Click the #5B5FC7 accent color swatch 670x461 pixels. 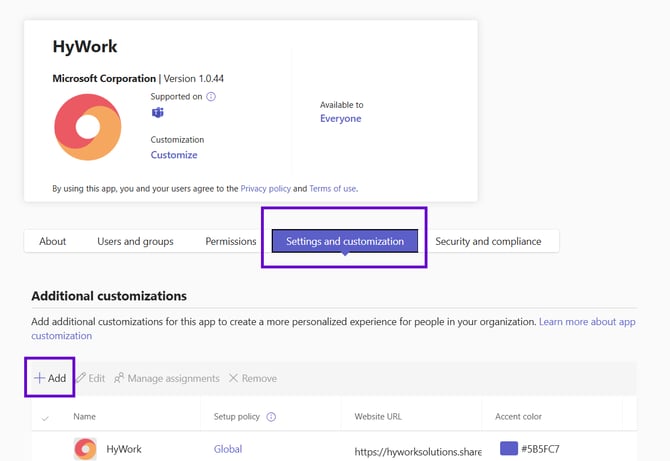[508, 449]
